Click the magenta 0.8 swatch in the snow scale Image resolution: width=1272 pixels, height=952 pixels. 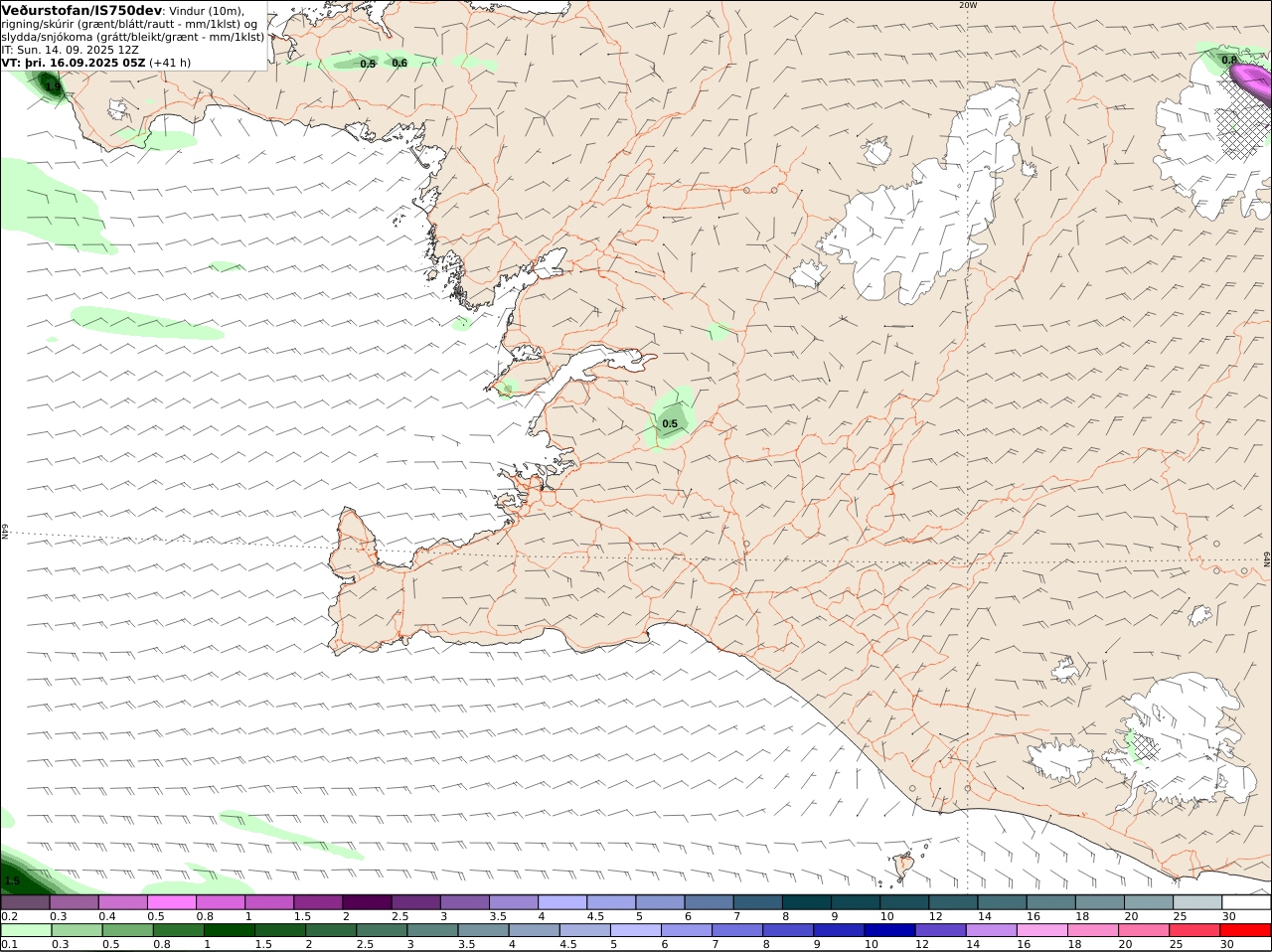coord(221,901)
